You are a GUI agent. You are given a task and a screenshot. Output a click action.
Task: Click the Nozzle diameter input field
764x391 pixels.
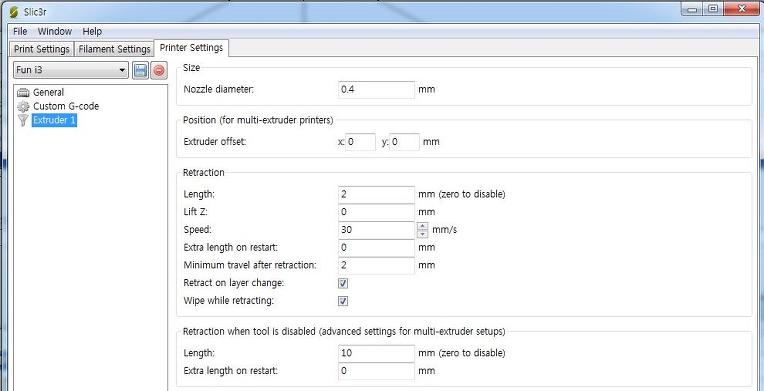[376, 90]
